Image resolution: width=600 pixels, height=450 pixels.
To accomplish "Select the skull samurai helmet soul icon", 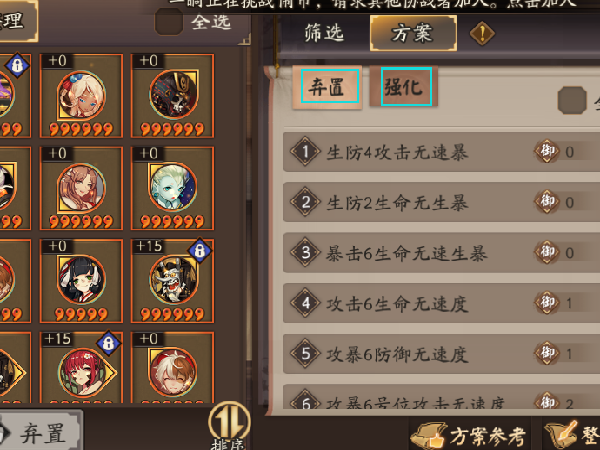I will point(173,94).
